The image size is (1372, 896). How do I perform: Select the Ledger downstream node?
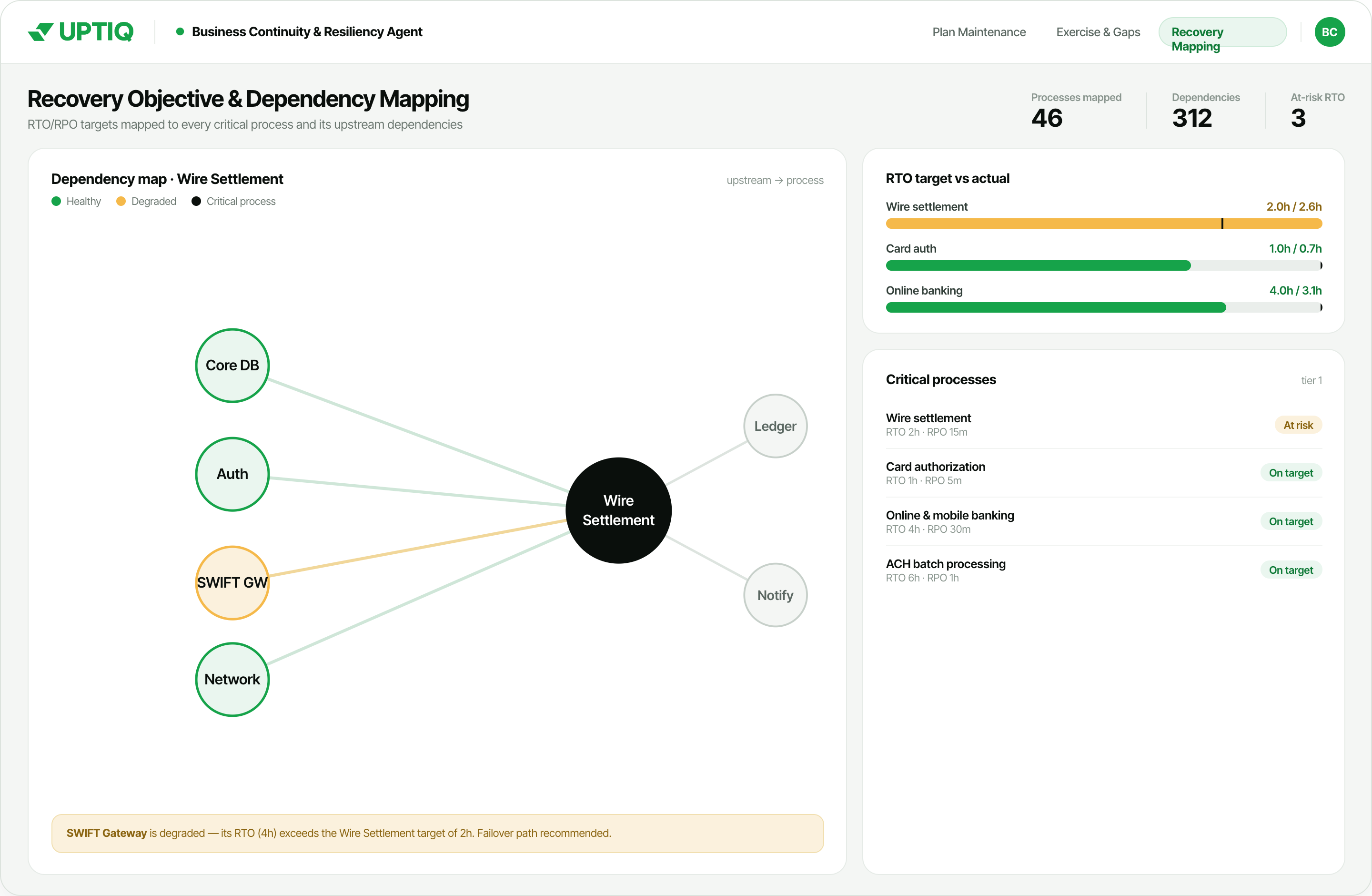(x=776, y=426)
